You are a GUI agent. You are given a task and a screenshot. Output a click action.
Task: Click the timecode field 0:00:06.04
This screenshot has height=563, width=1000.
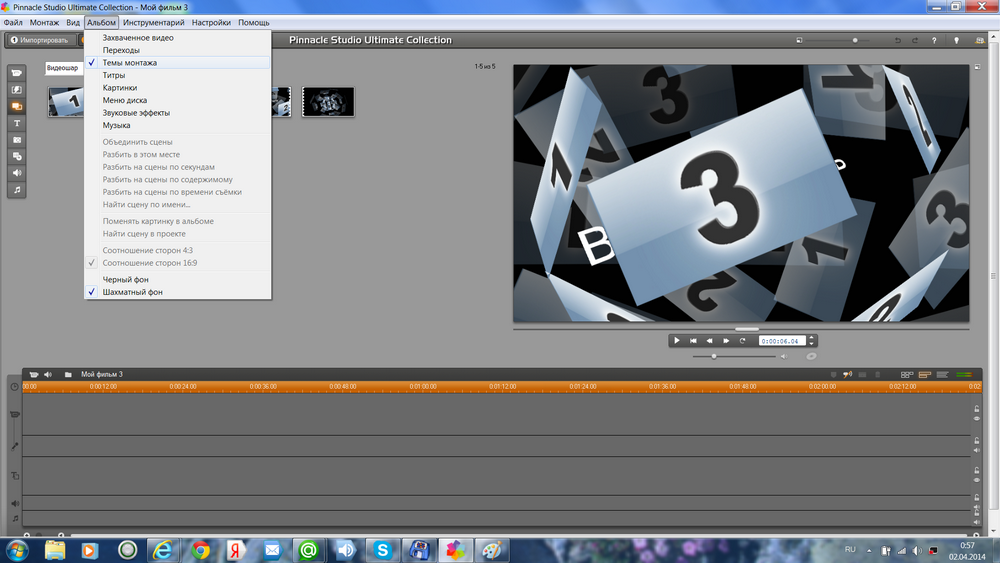point(783,341)
